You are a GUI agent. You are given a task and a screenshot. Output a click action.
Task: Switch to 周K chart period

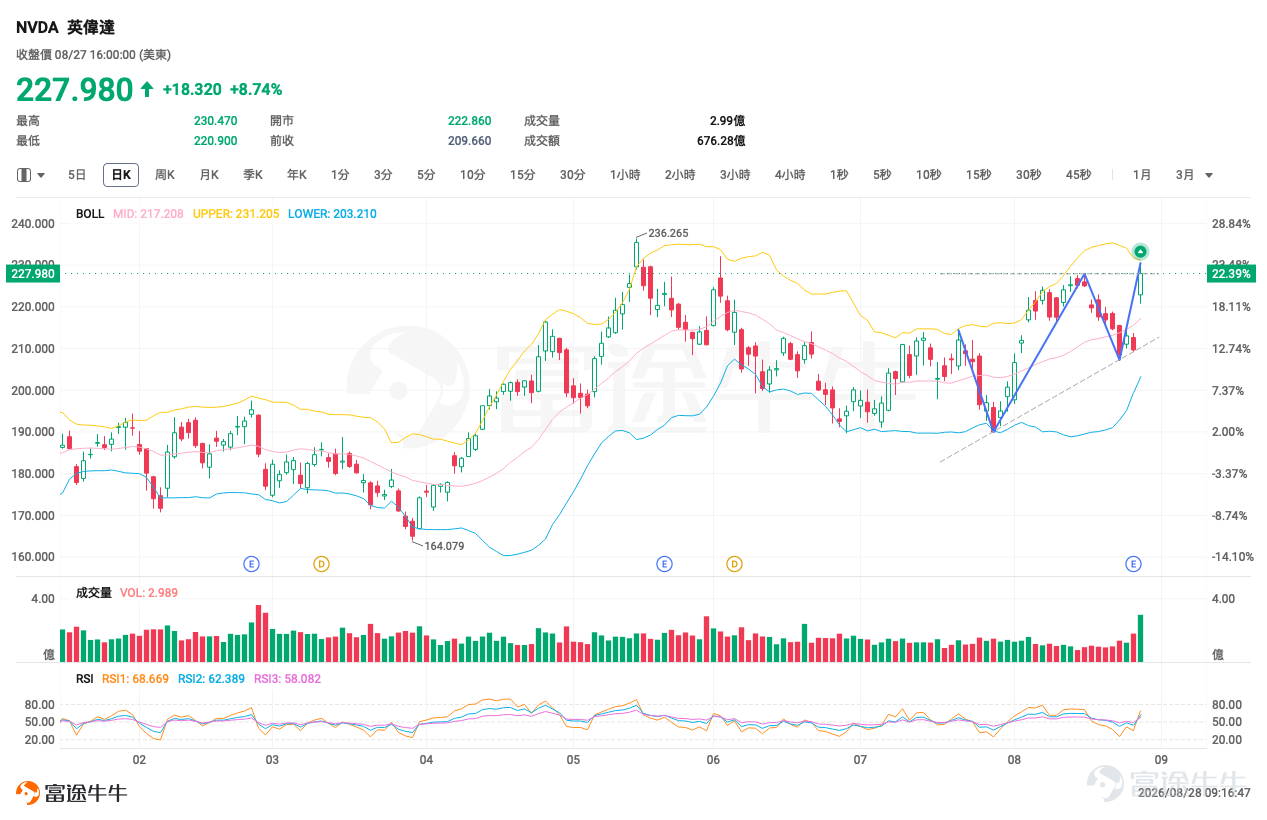point(165,175)
